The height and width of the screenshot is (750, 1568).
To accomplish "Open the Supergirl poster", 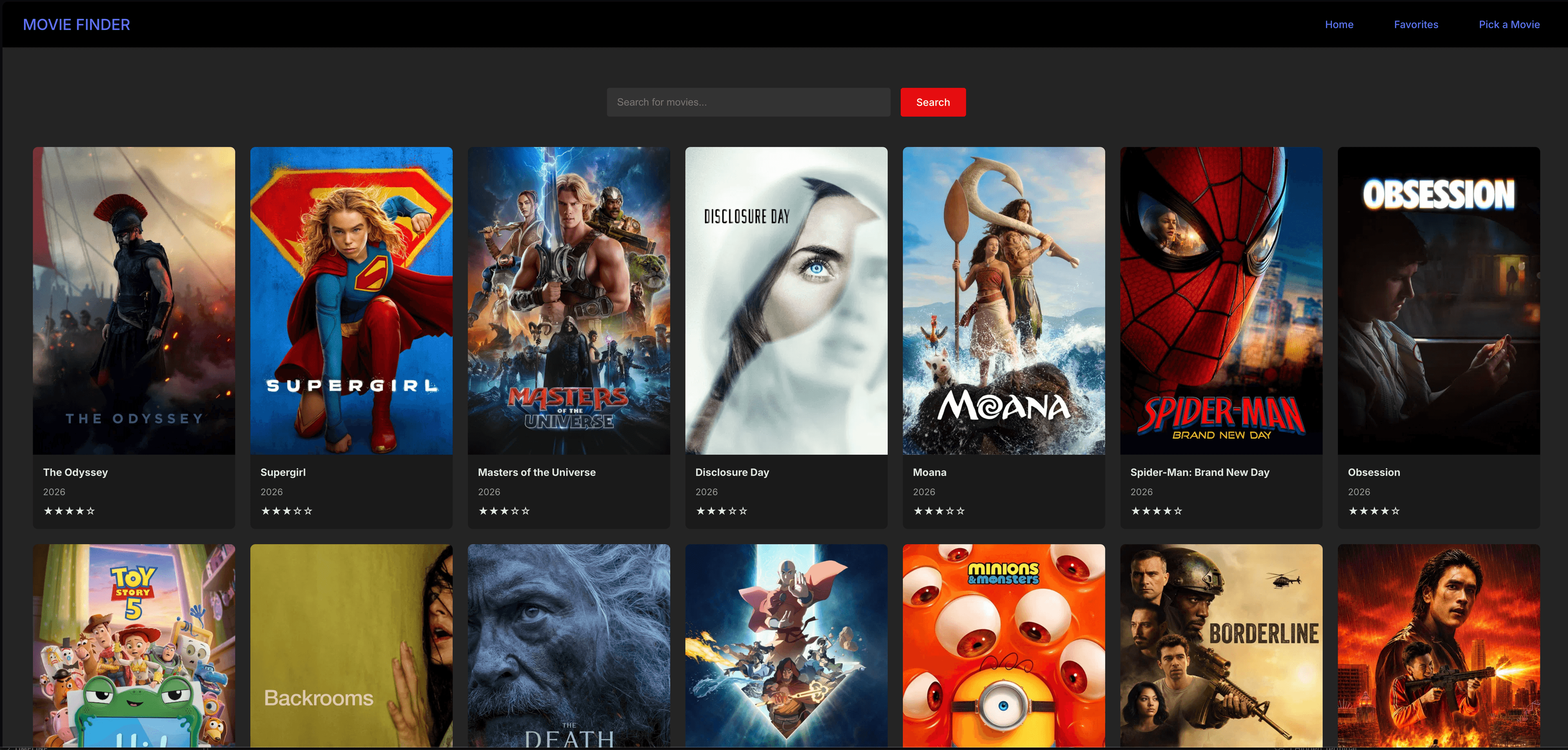I will pyautogui.click(x=351, y=301).
